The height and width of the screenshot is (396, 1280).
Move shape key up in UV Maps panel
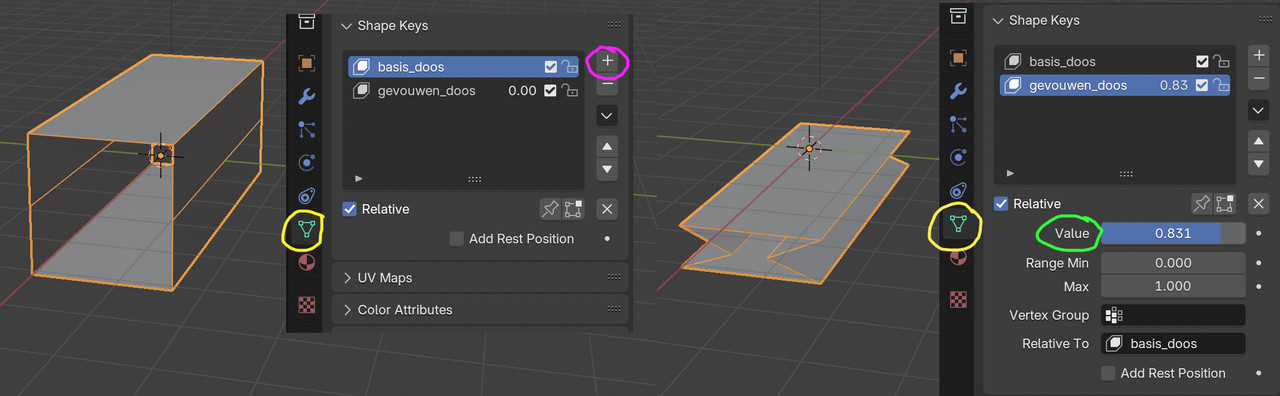click(607, 146)
